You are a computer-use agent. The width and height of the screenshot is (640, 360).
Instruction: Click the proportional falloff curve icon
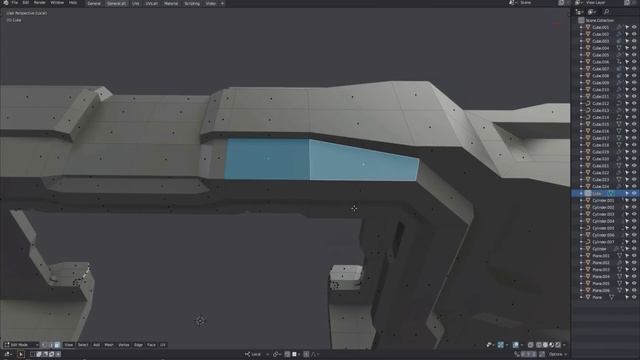click(x=314, y=354)
